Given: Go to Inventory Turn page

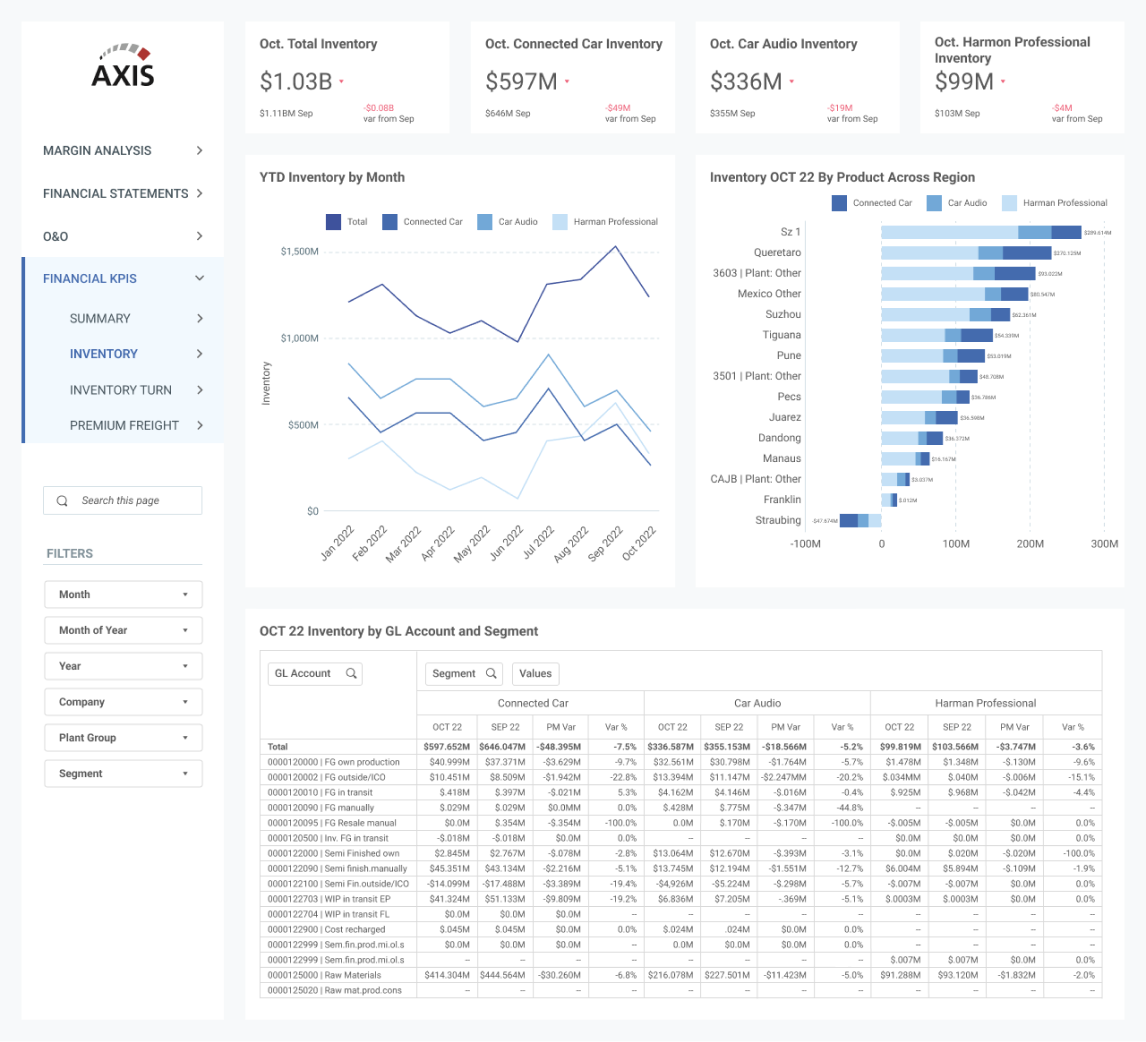Looking at the screenshot, I should [x=121, y=390].
